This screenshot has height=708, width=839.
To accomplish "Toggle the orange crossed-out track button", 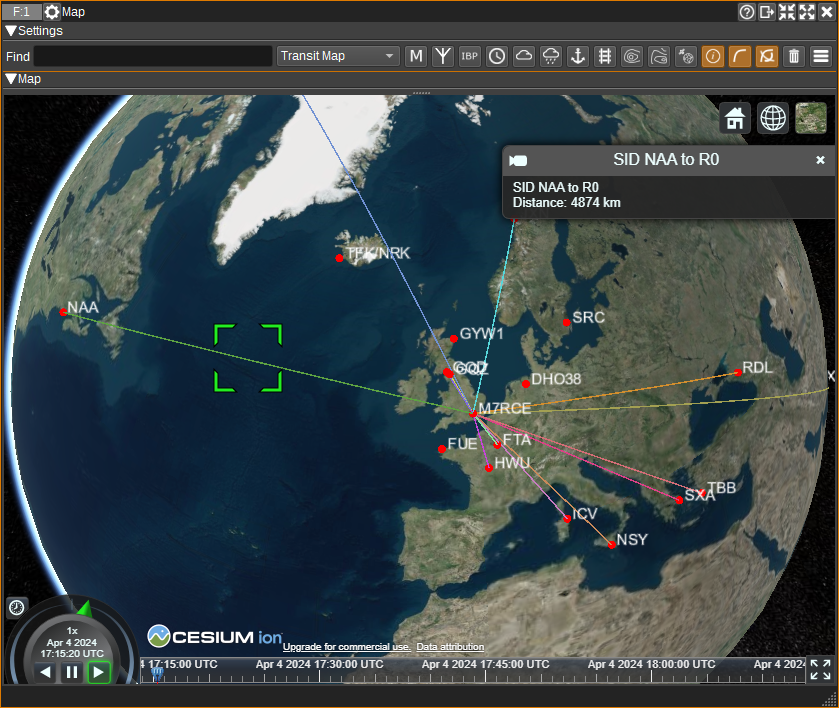I will 767,56.
